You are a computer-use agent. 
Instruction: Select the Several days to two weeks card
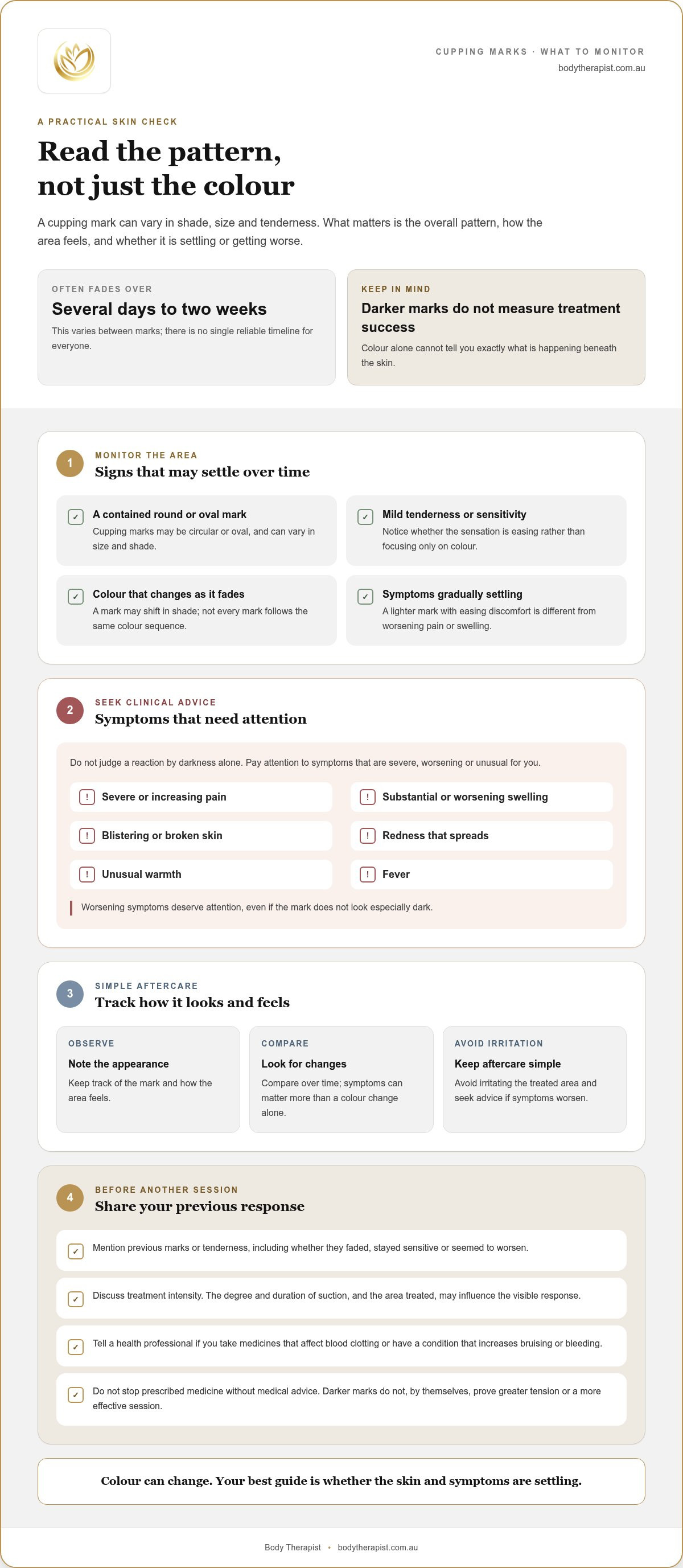[187, 327]
